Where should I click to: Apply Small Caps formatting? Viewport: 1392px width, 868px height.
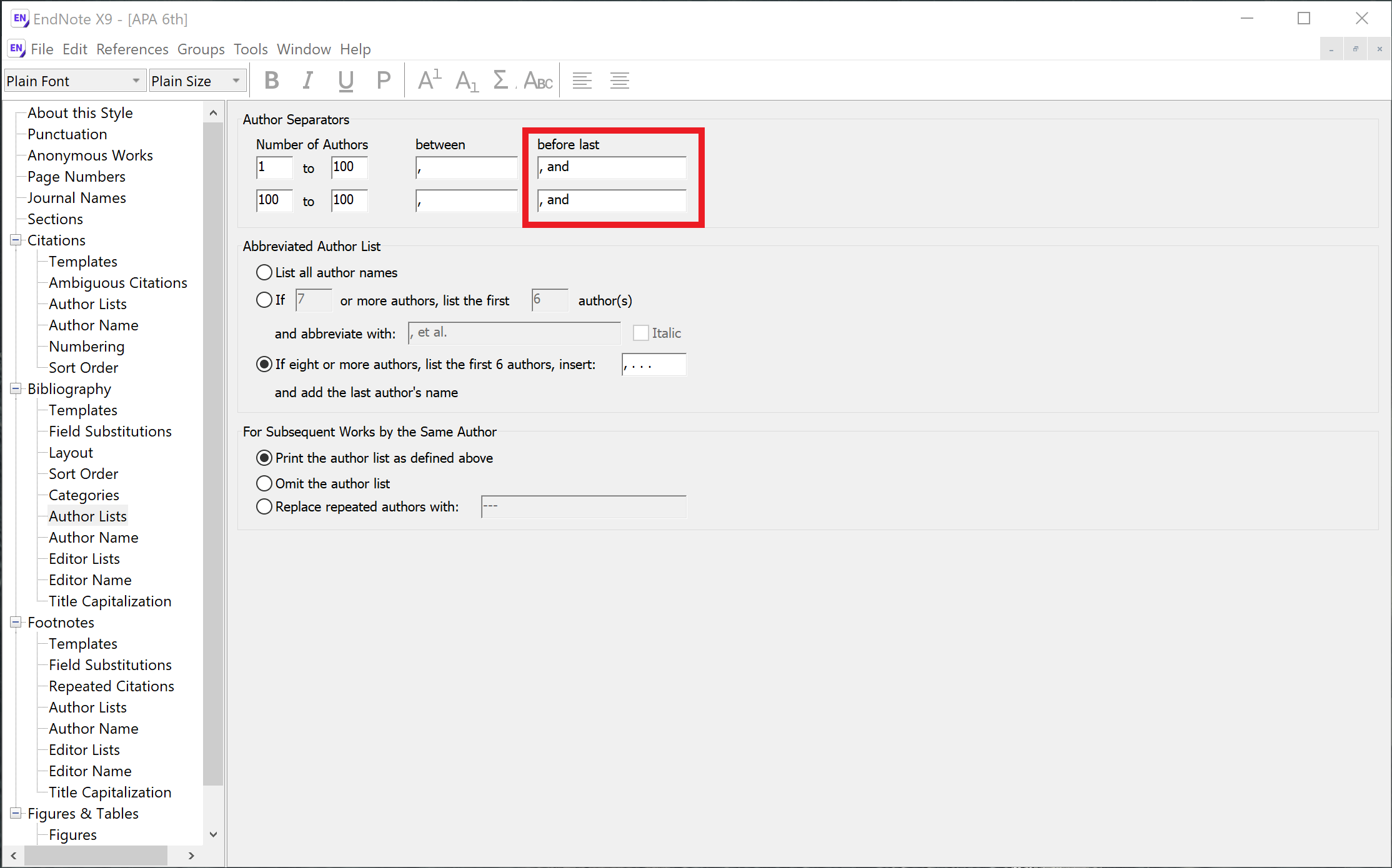click(x=538, y=81)
